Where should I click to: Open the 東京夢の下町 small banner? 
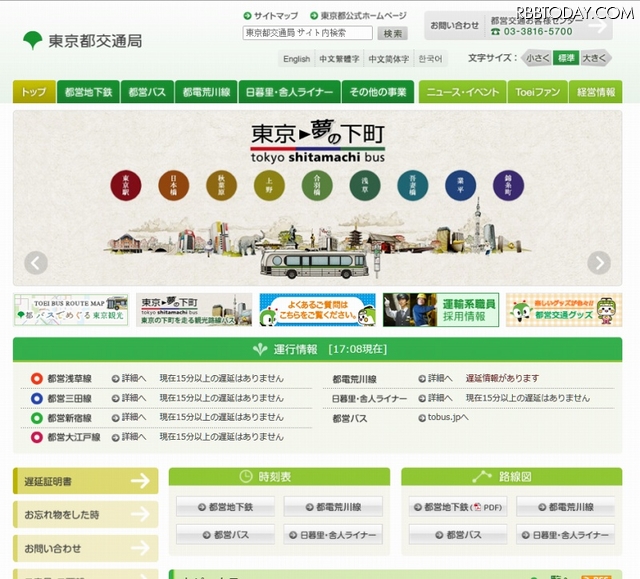point(194,310)
